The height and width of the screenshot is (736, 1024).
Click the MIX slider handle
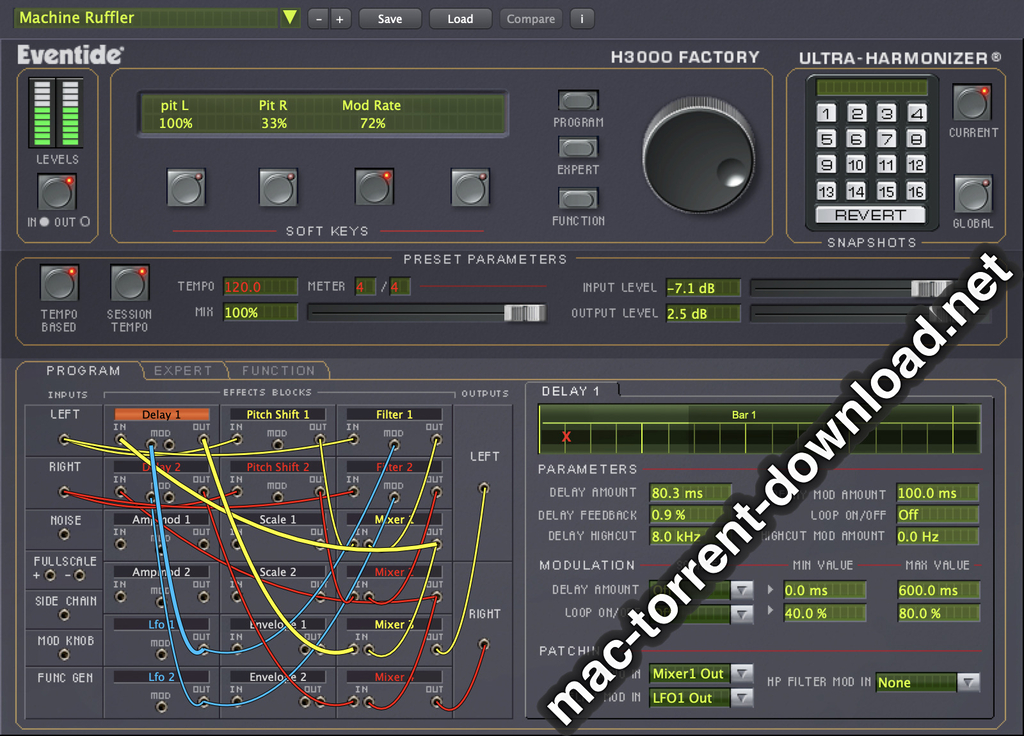(523, 313)
